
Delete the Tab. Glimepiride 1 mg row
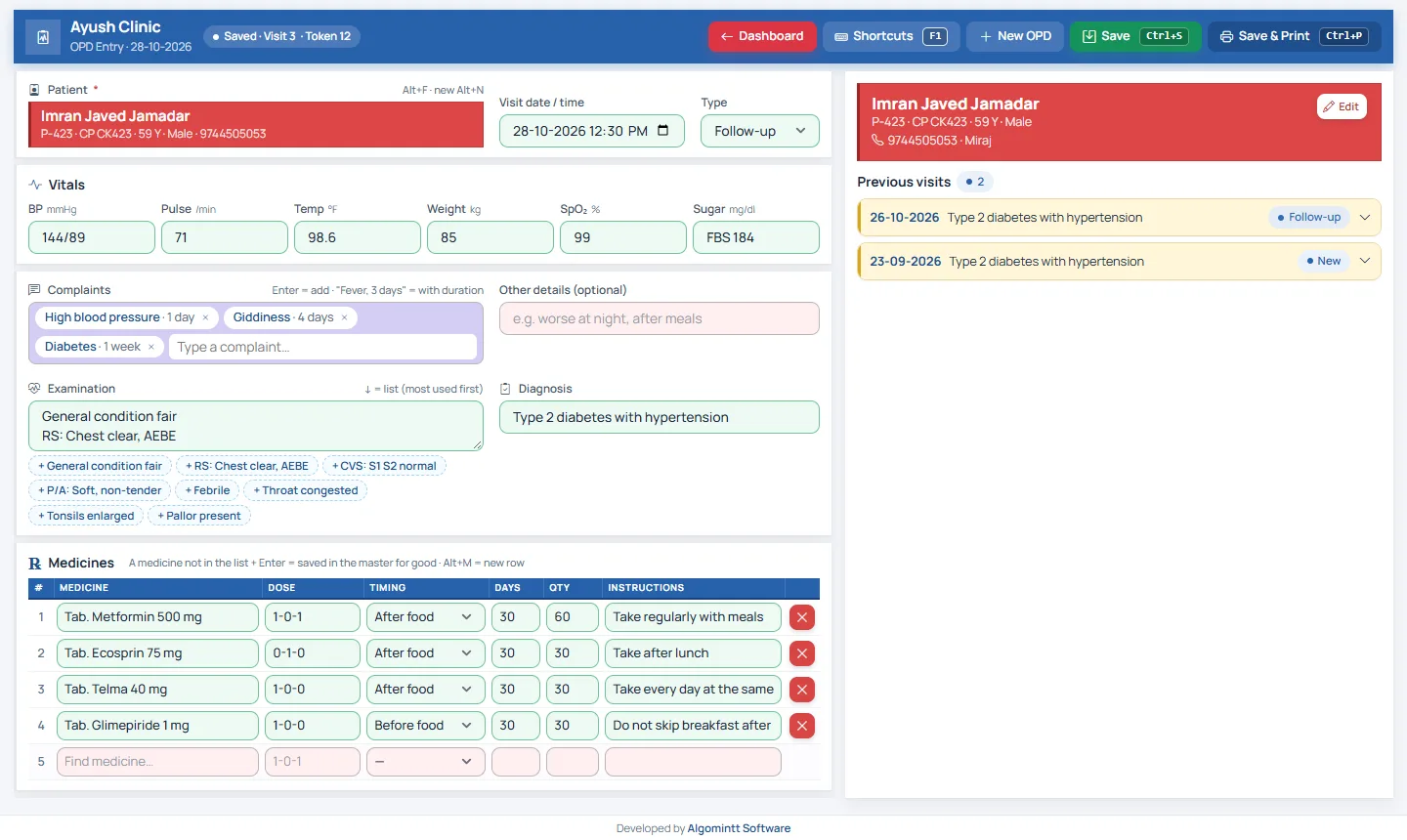[x=802, y=726]
